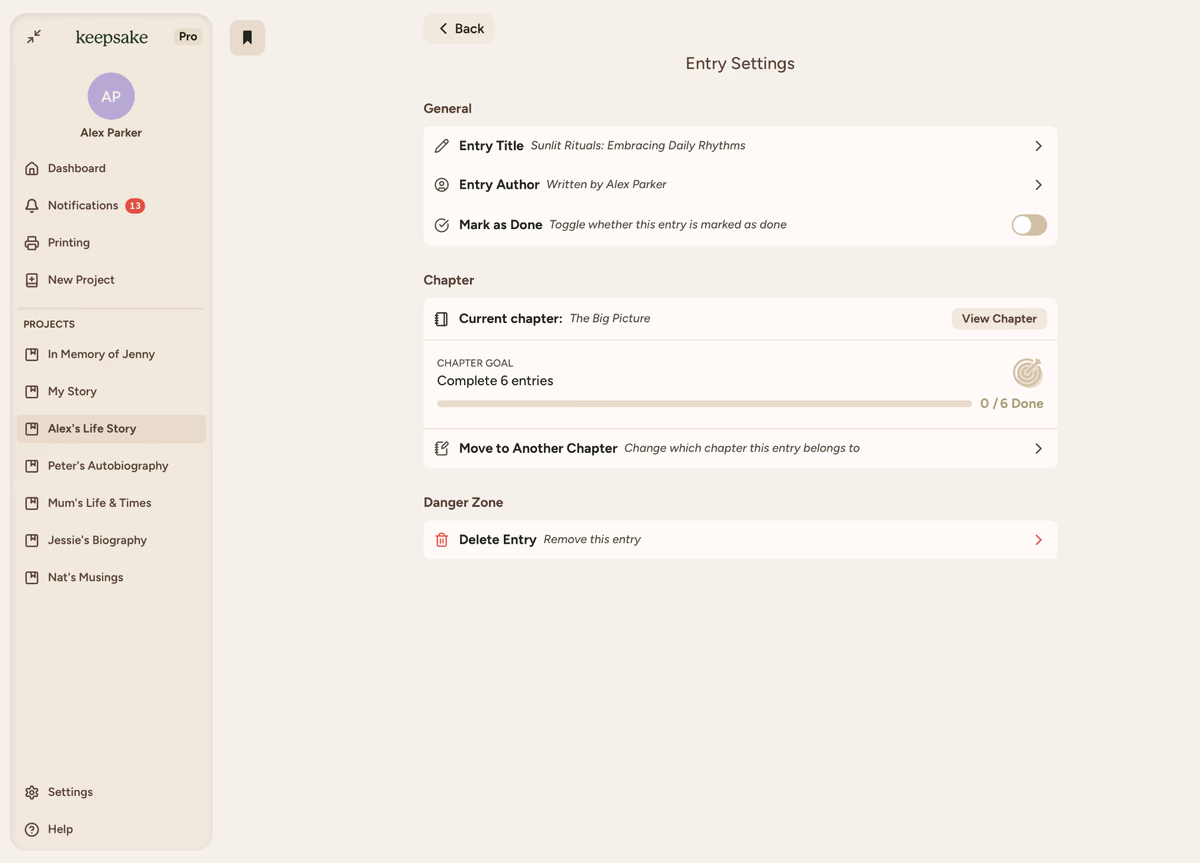Viewport: 1200px width, 863px height.
Task: Select Peter's Autobiography project
Action: click(107, 466)
